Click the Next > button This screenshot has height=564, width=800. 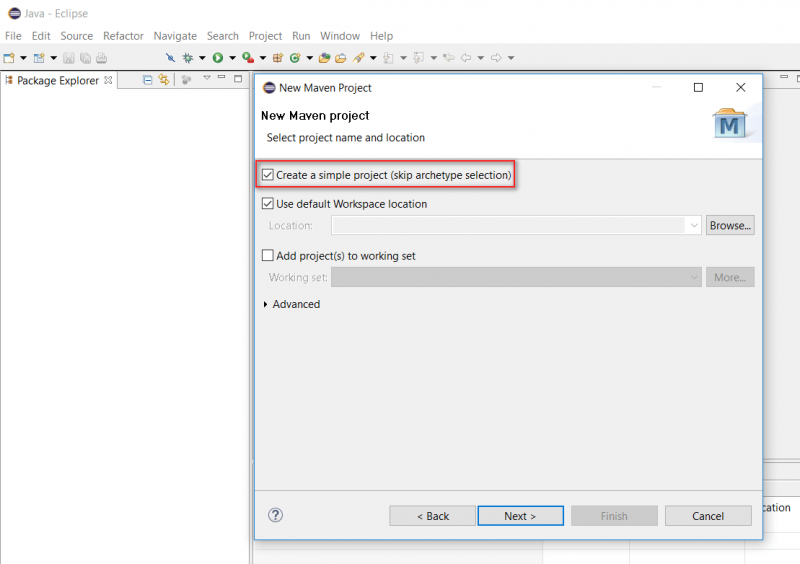(520, 516)
